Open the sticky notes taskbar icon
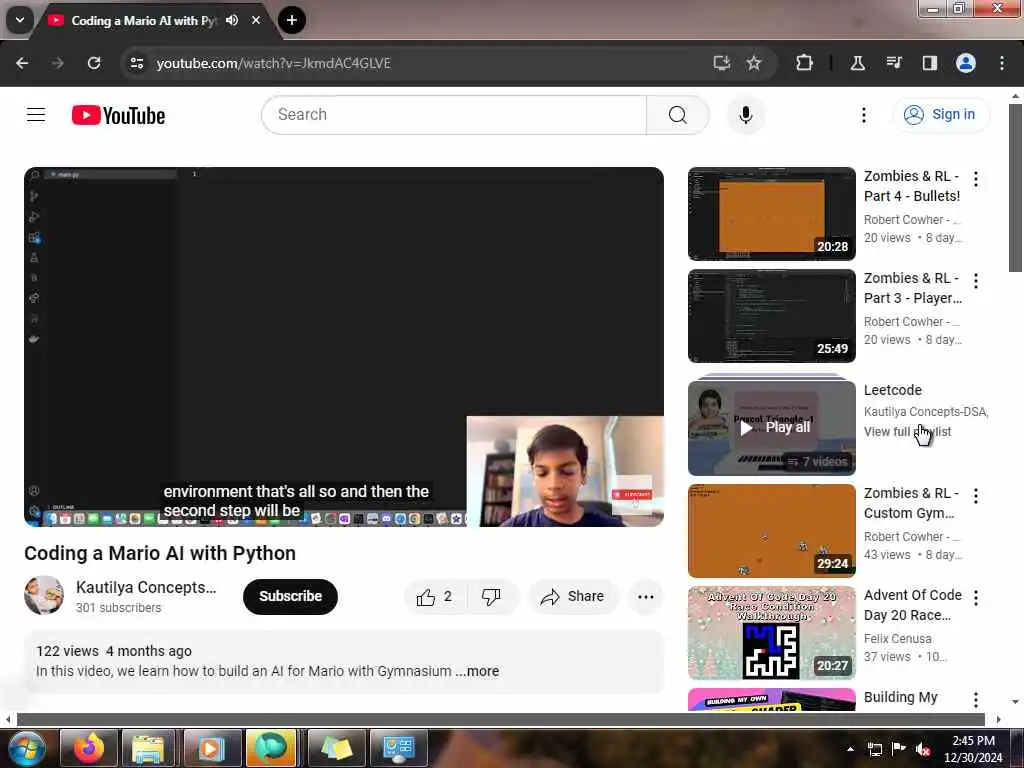This screenshot has height=768, width=1024. tap(336, 748)
